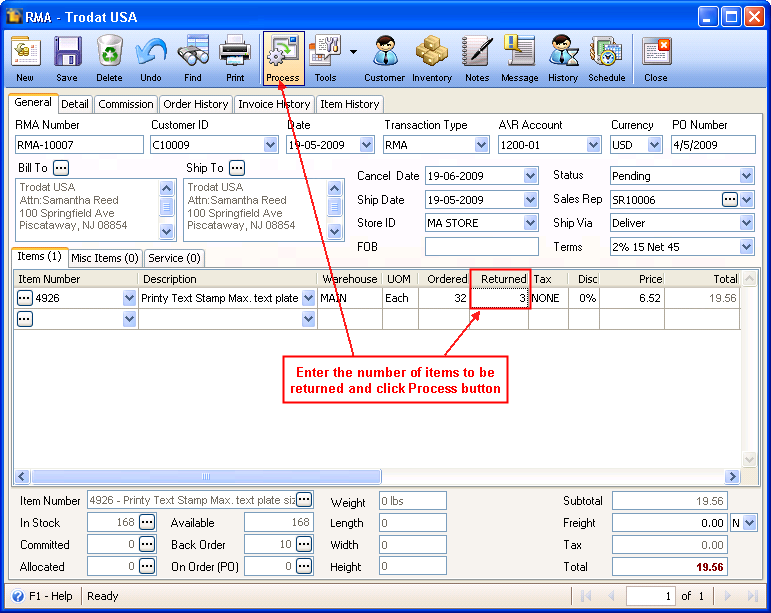Undo changes with the Undo icon
Image resolution: width=771 pixels, height=613 pixels.
tap(150, 58)
